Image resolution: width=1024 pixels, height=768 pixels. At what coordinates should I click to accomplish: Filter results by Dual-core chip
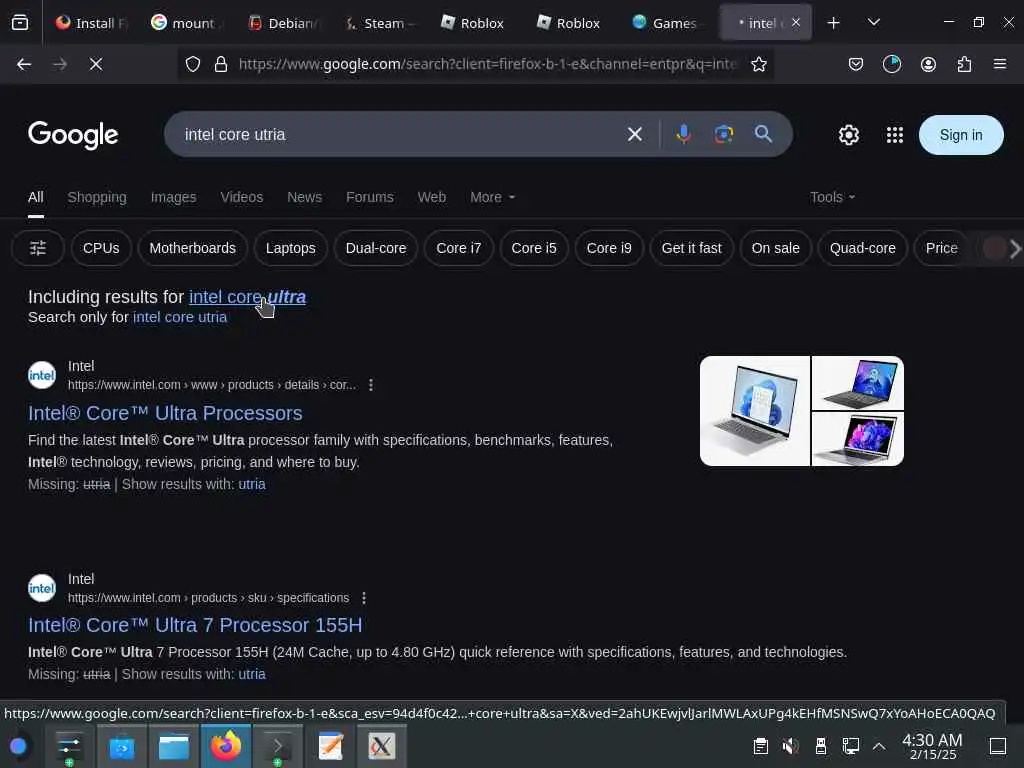point(376,248)
